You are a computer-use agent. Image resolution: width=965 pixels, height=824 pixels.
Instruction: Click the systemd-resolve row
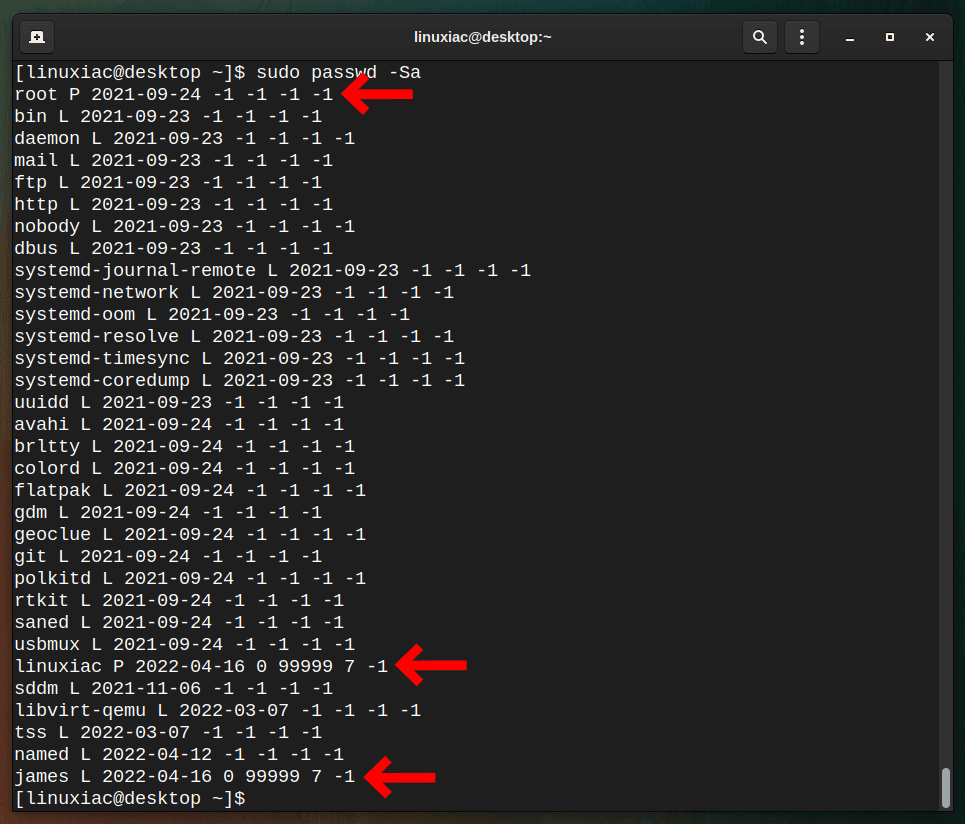click(234, 337)
